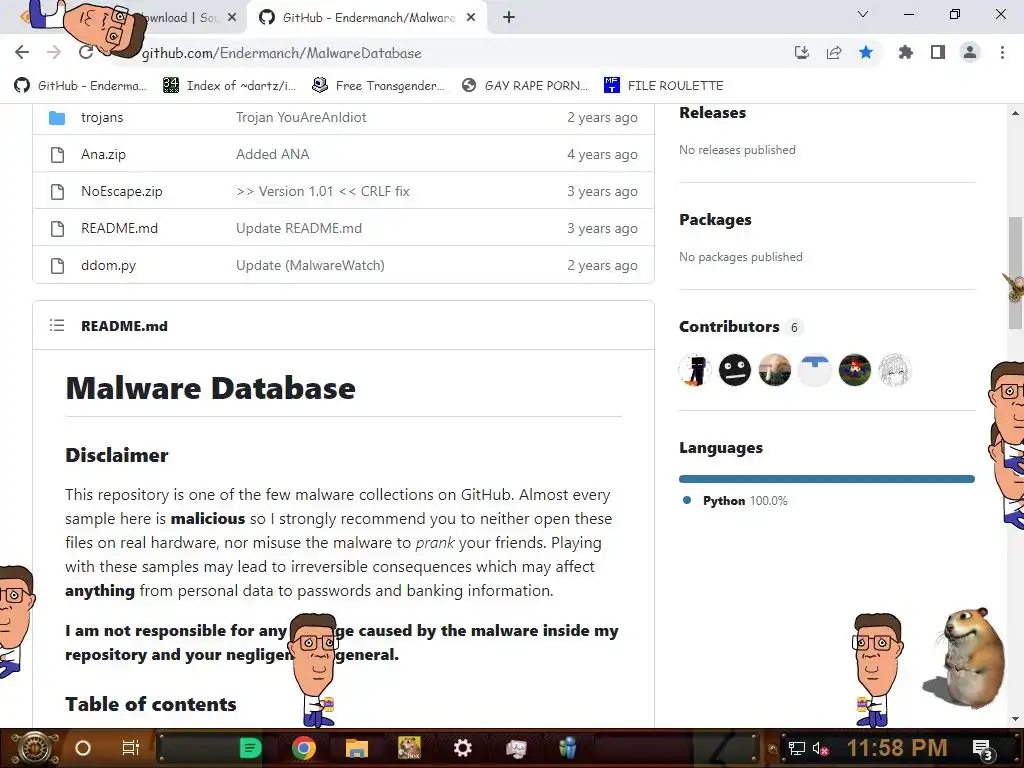Click the trojans folder icon
This screenshot has width=1024, height=768.
coord(57,118)
